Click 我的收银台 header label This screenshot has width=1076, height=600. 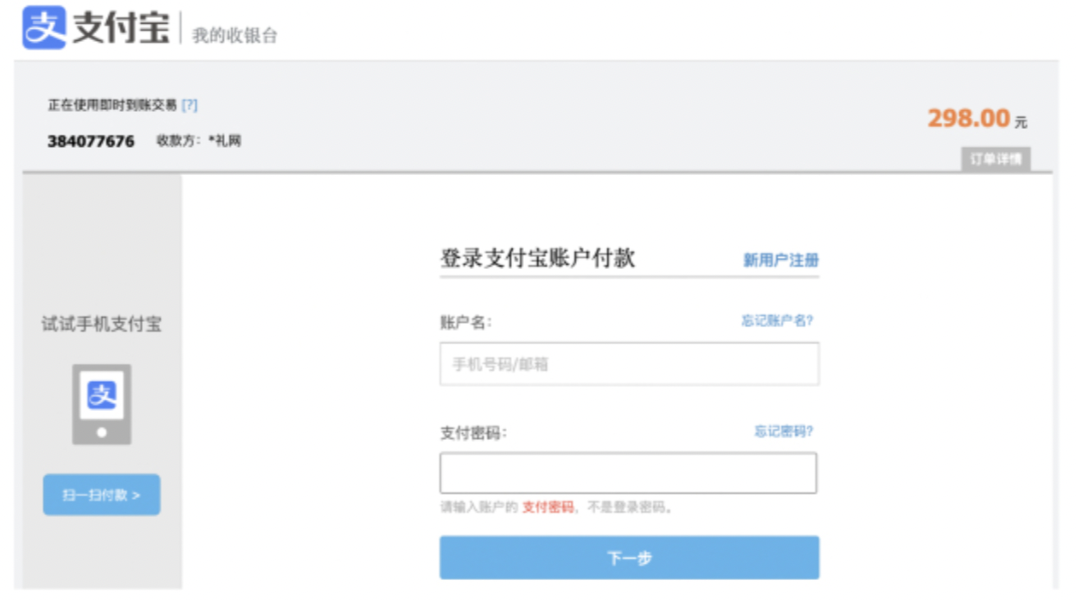click(235, 36)
